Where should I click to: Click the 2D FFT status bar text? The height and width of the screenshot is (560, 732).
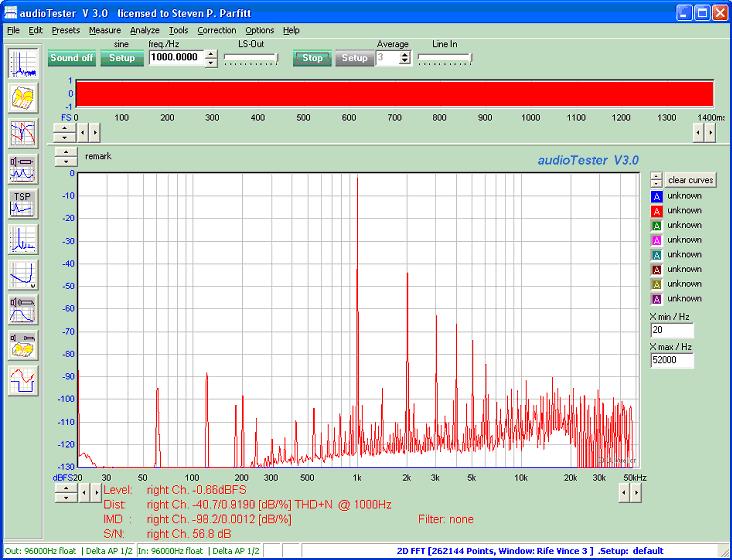click(x=530, y=551)
